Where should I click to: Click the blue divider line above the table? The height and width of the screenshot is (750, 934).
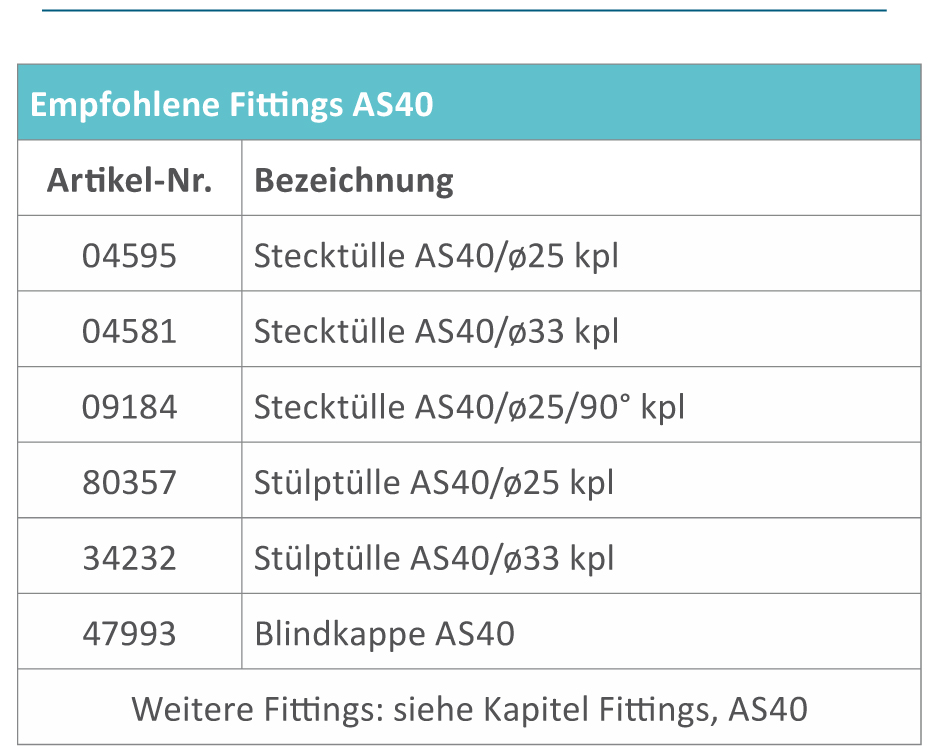(x=464, y=10)
